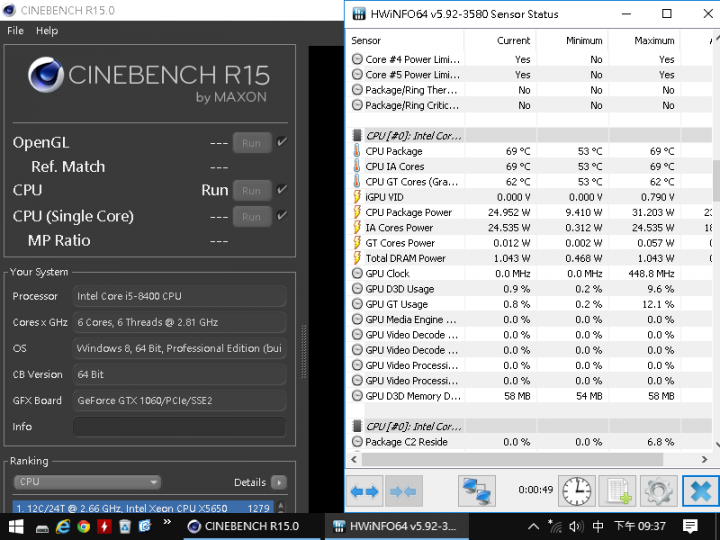
Task: Reset sensor timer with the clock icon
Action: (577, 491)
